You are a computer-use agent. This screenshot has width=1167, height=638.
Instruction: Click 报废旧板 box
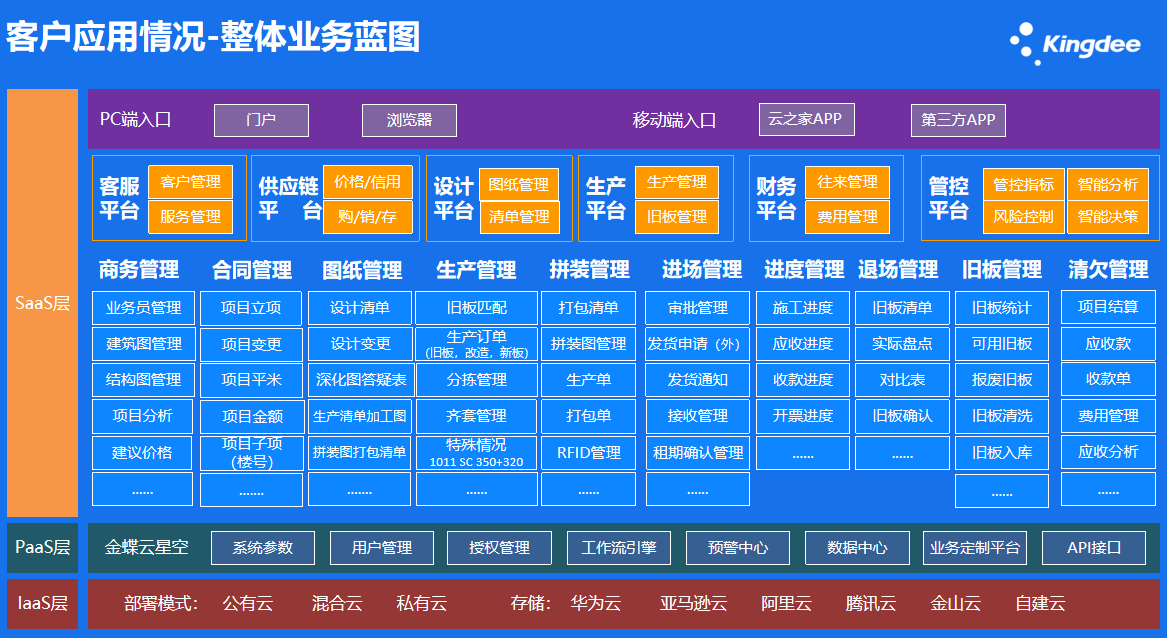click(1002, 380)
